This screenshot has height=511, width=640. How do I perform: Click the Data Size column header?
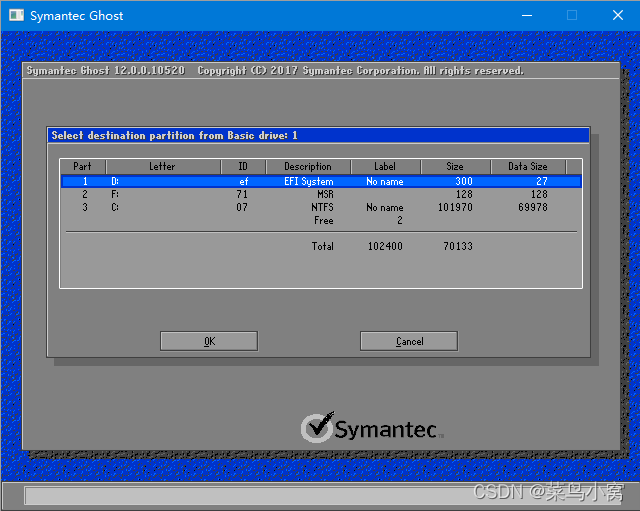pos(528,167)
